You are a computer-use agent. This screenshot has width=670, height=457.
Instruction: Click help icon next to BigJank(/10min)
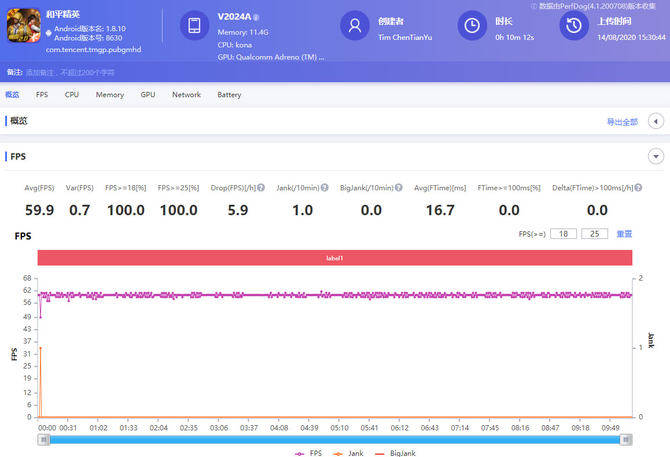(x=398, y=187)
